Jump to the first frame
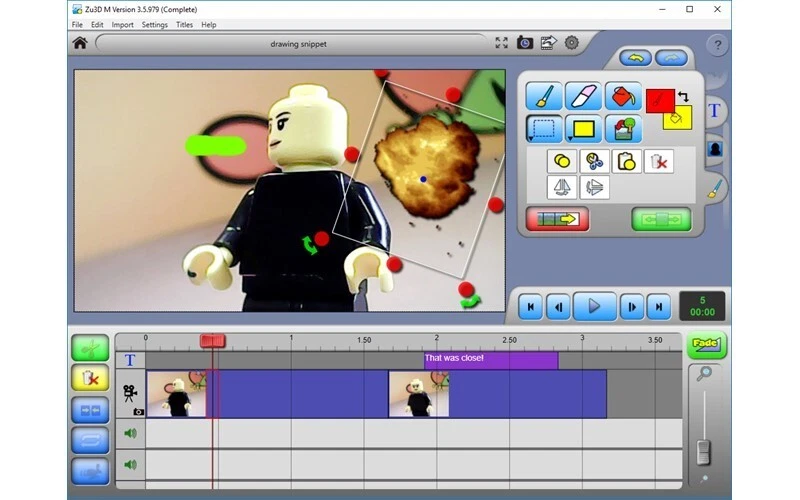 pyautogui.click(x=531, y=307)
